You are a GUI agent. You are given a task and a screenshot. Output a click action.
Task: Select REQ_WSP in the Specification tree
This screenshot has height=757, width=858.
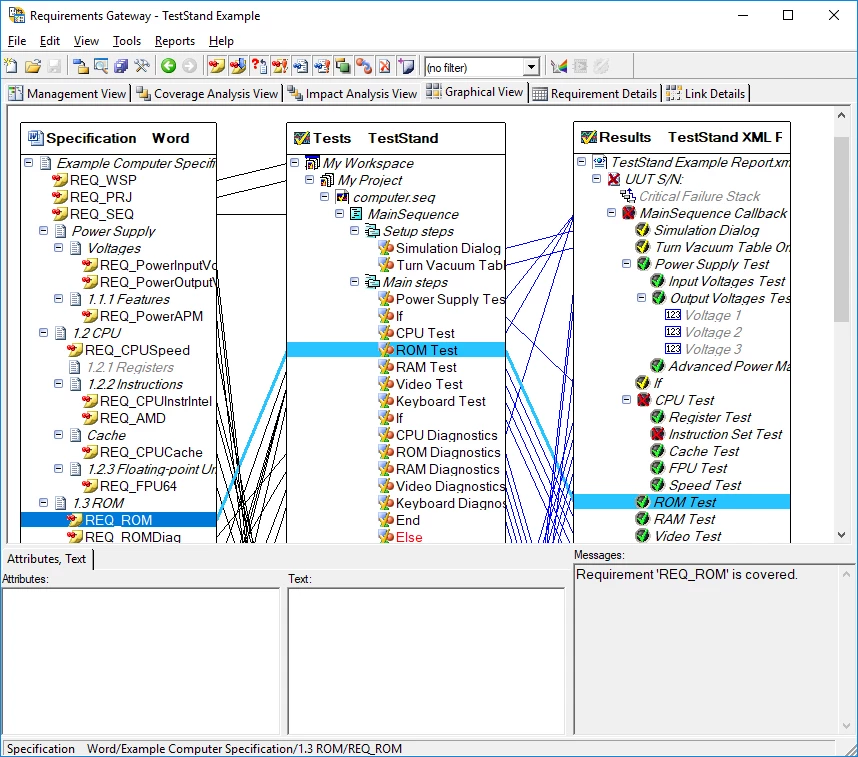[x=103, y=180]
